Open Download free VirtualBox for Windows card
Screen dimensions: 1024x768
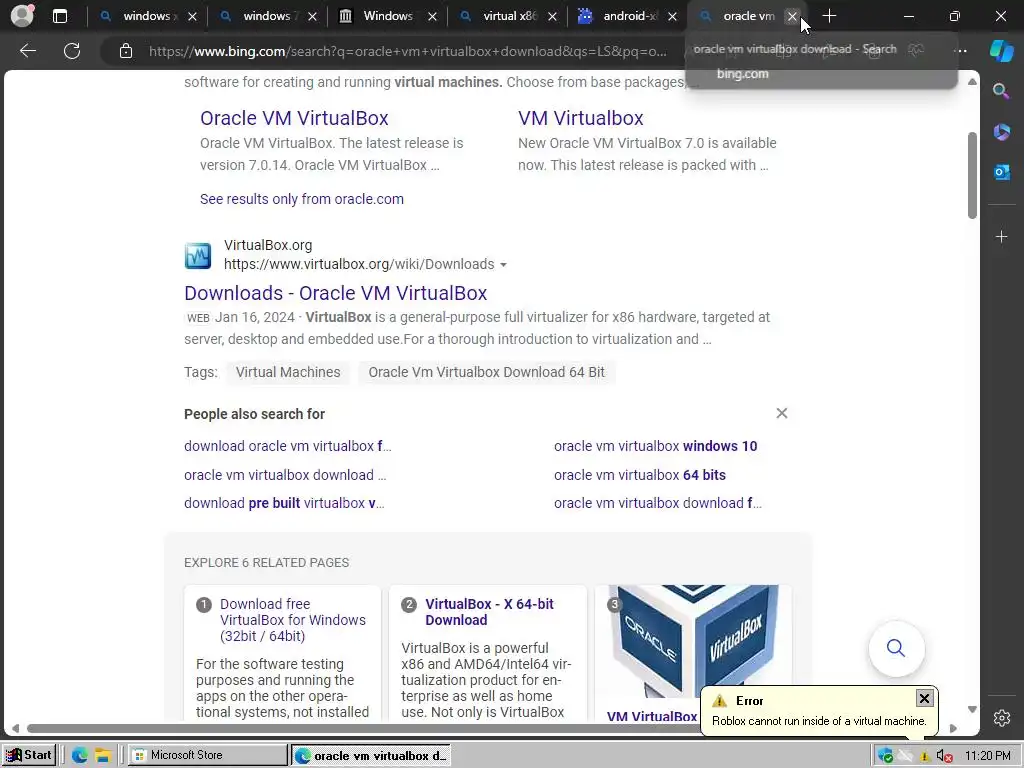click(x=293, y=620)
